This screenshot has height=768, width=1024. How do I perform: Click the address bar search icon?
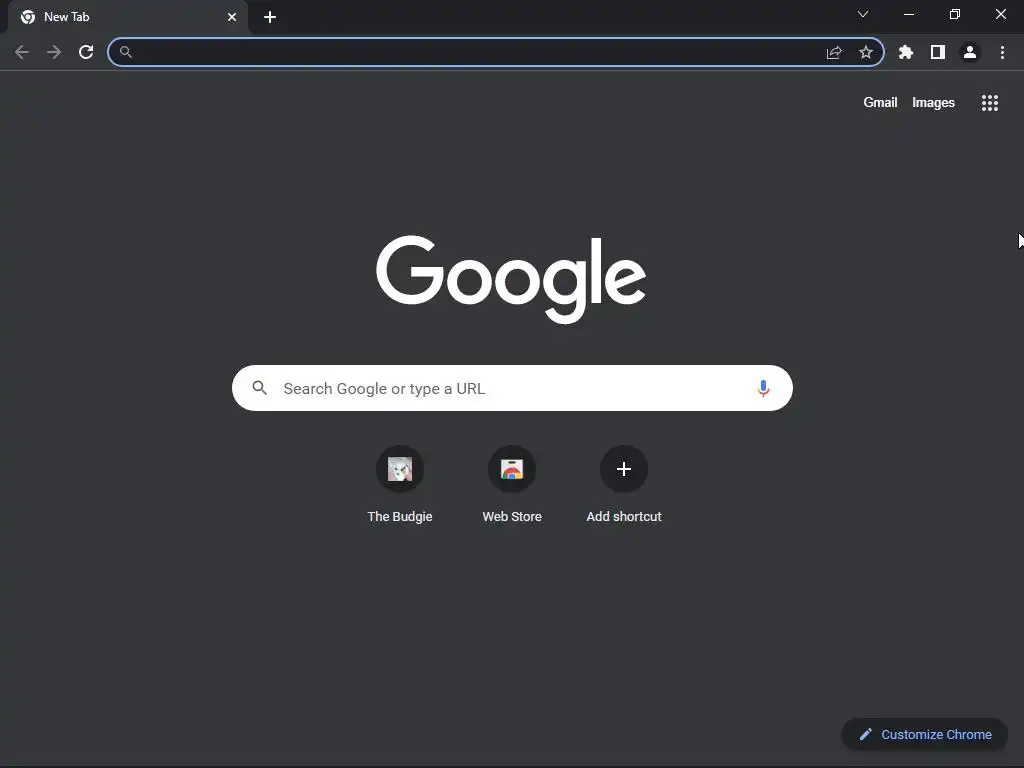tap(126, 52)
